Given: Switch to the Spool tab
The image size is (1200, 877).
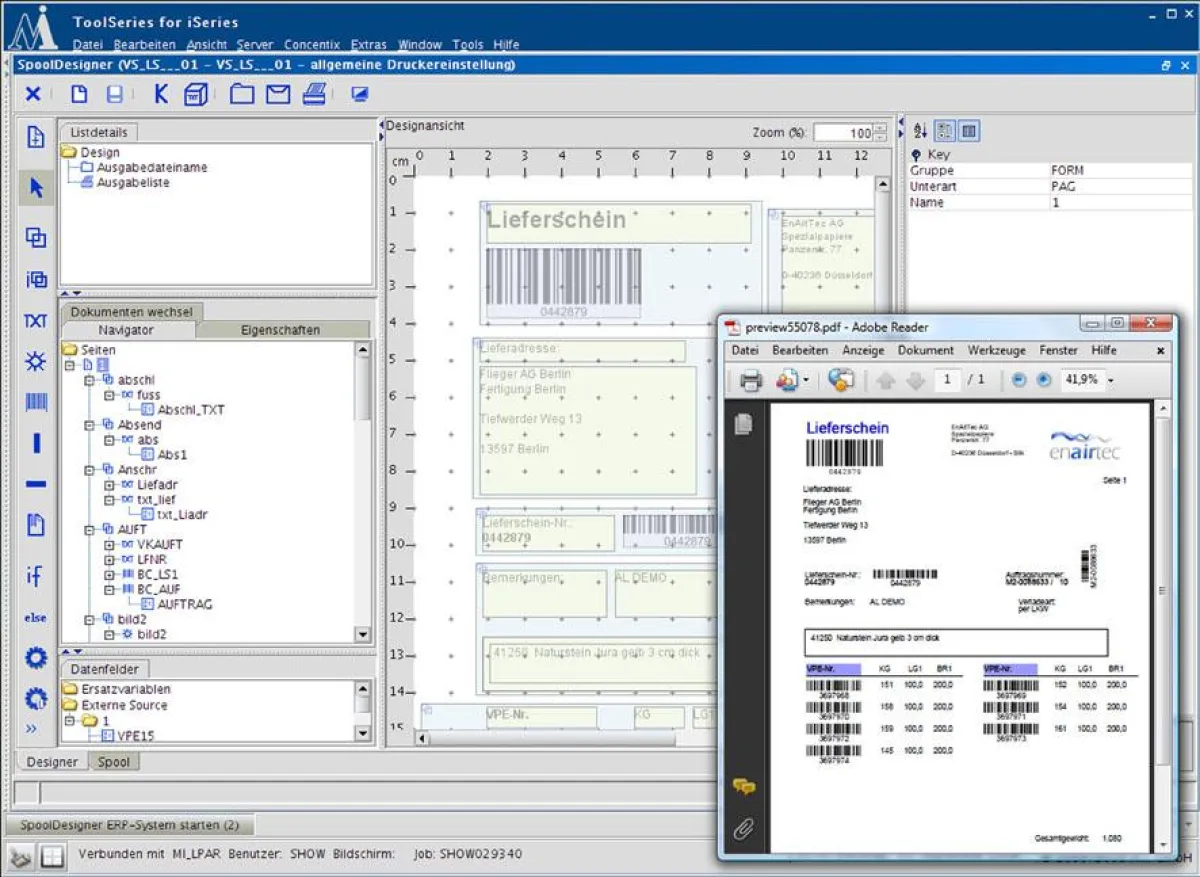Looking at the screenshot, I should 114,761.
